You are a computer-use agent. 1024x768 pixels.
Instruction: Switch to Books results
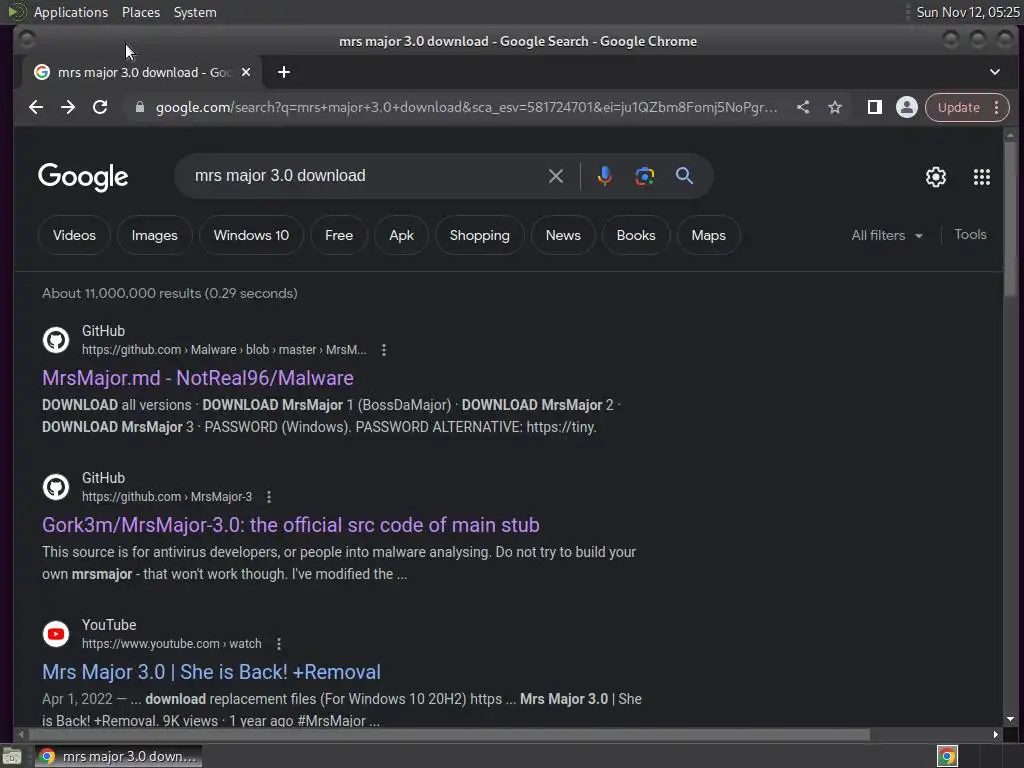coord(636,235)
